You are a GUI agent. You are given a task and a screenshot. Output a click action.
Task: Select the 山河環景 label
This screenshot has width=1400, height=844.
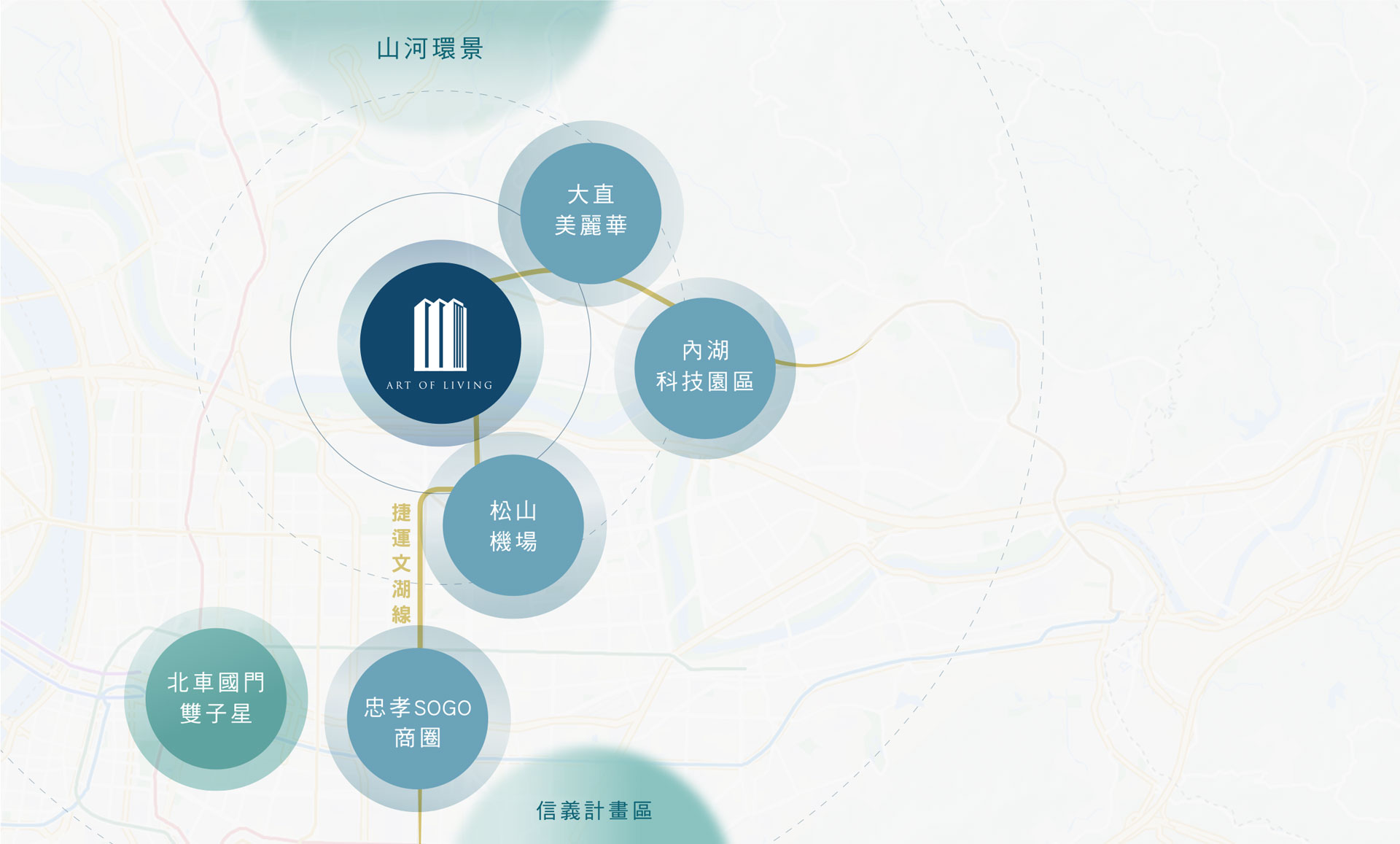pos(430,49)
